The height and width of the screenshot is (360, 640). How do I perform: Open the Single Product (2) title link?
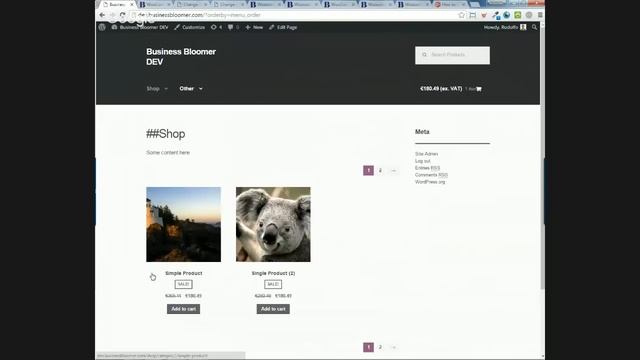pyautogui.click(x=273, y=273)
